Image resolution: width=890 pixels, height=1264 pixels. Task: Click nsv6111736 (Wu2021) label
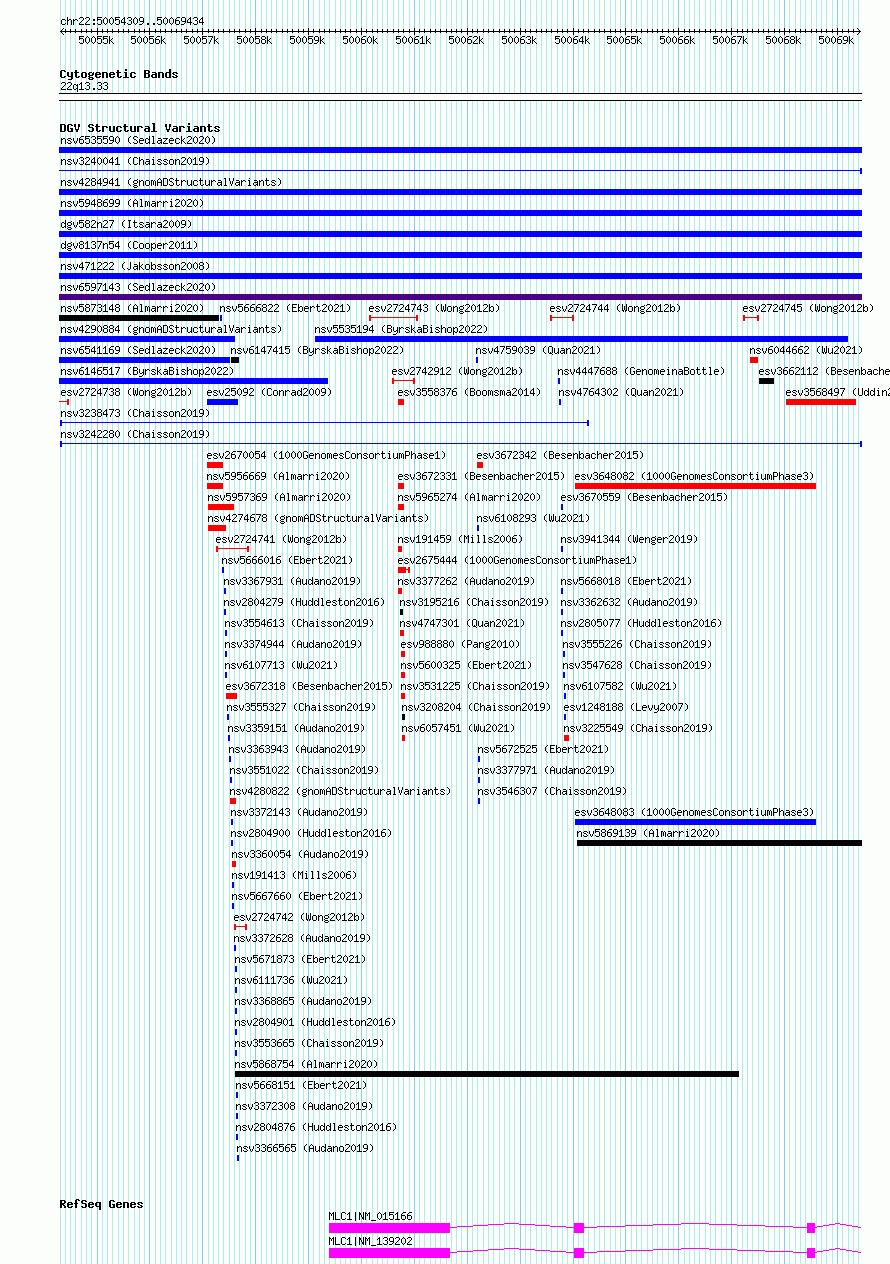[291, 981]
